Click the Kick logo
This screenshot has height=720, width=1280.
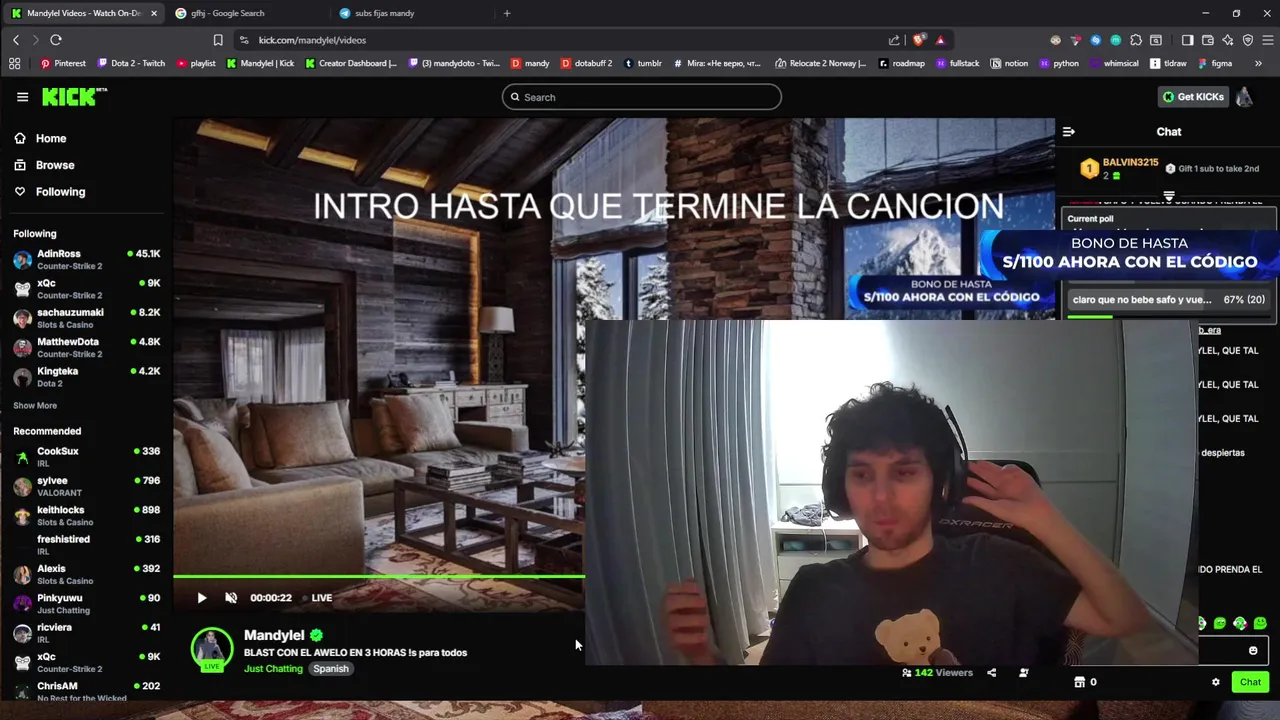point(74,97)
